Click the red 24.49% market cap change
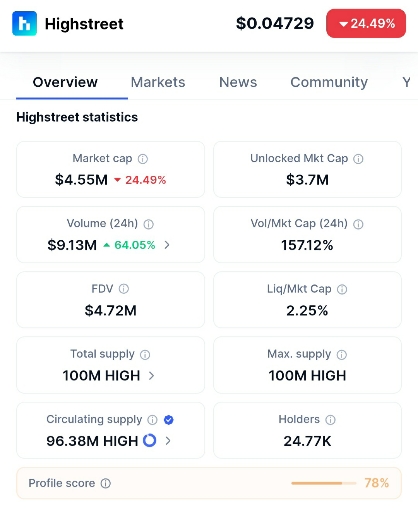418x512 pixels. coord(140,180)
